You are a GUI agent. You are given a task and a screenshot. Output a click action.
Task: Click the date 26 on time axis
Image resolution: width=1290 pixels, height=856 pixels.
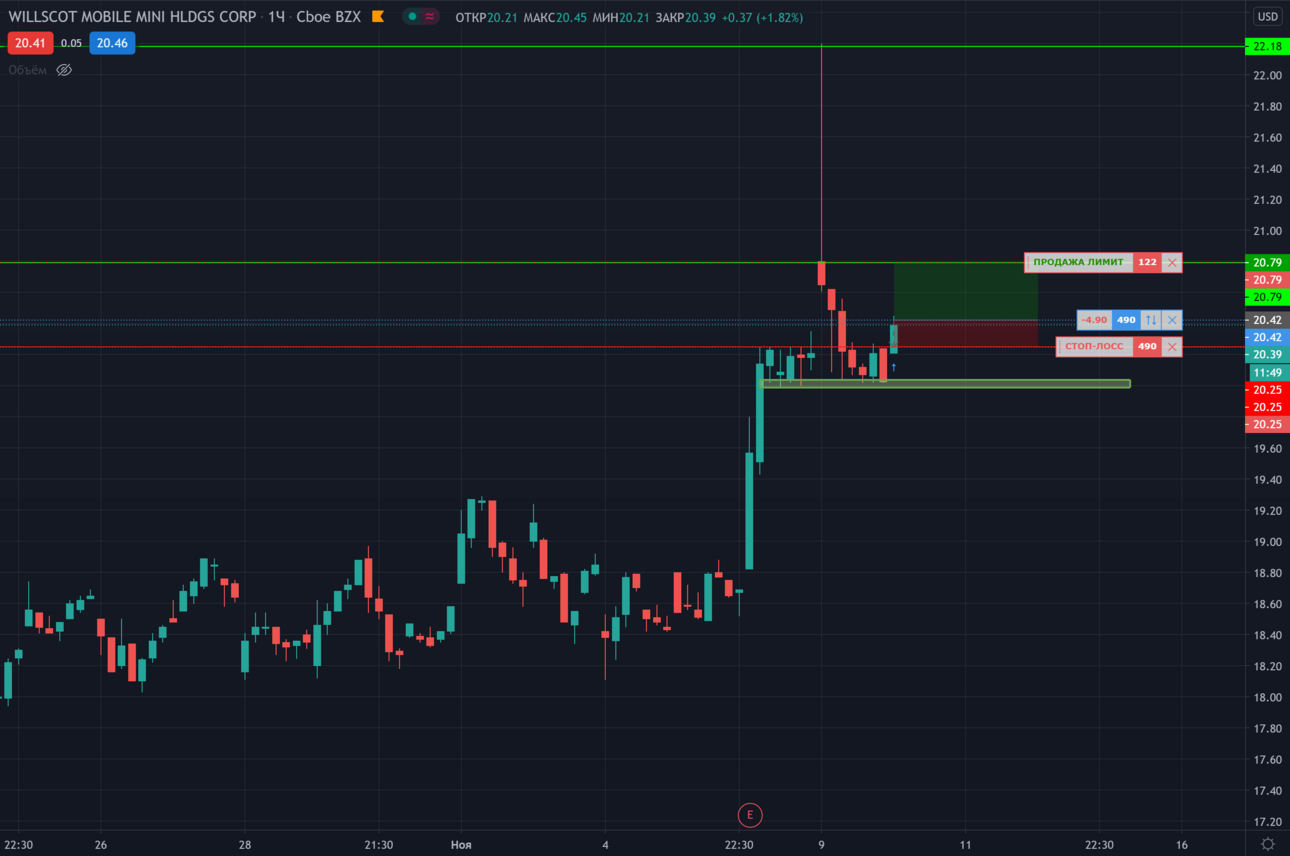pyautogui.click(x=101, y=845)
